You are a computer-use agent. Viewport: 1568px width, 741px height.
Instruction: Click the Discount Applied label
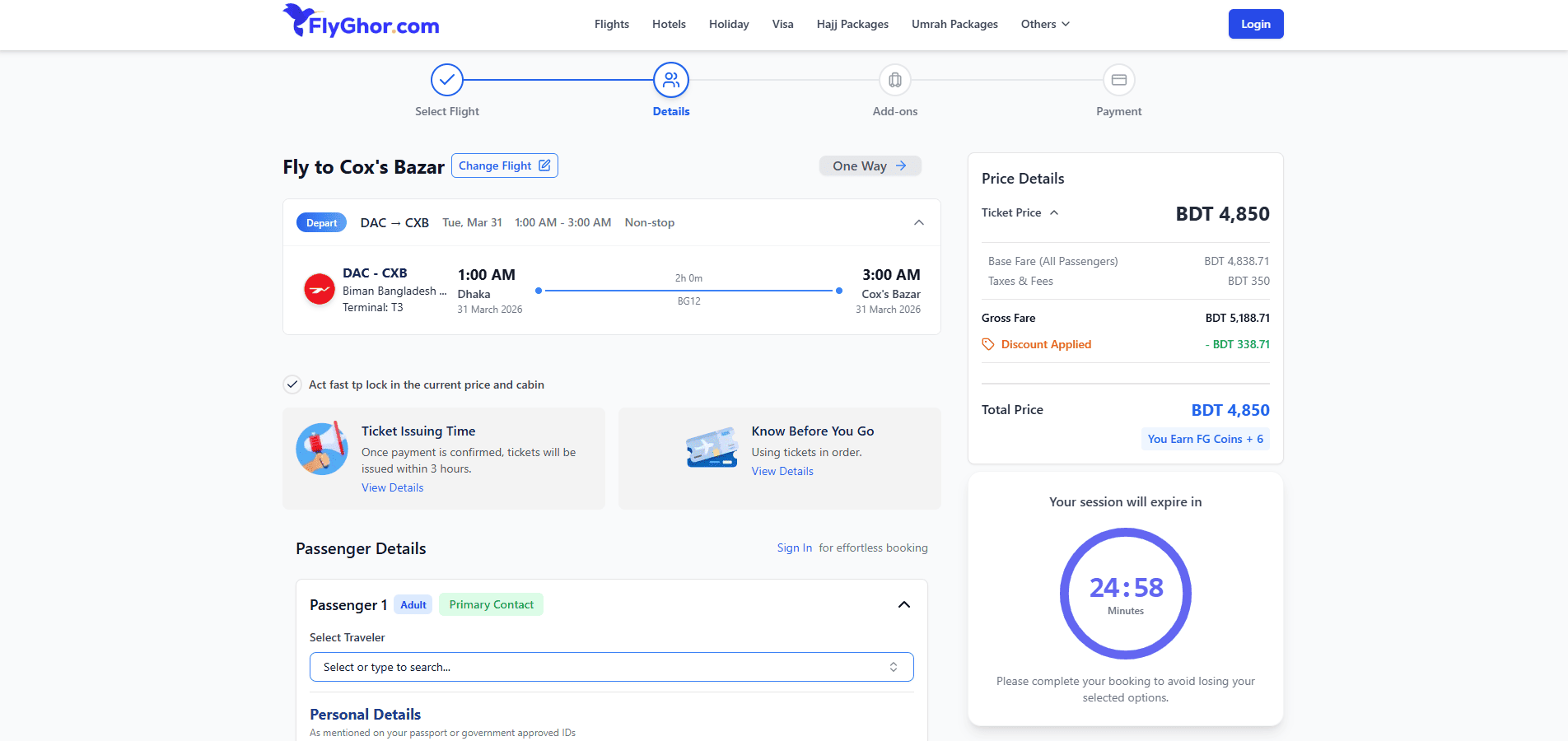1046,344
